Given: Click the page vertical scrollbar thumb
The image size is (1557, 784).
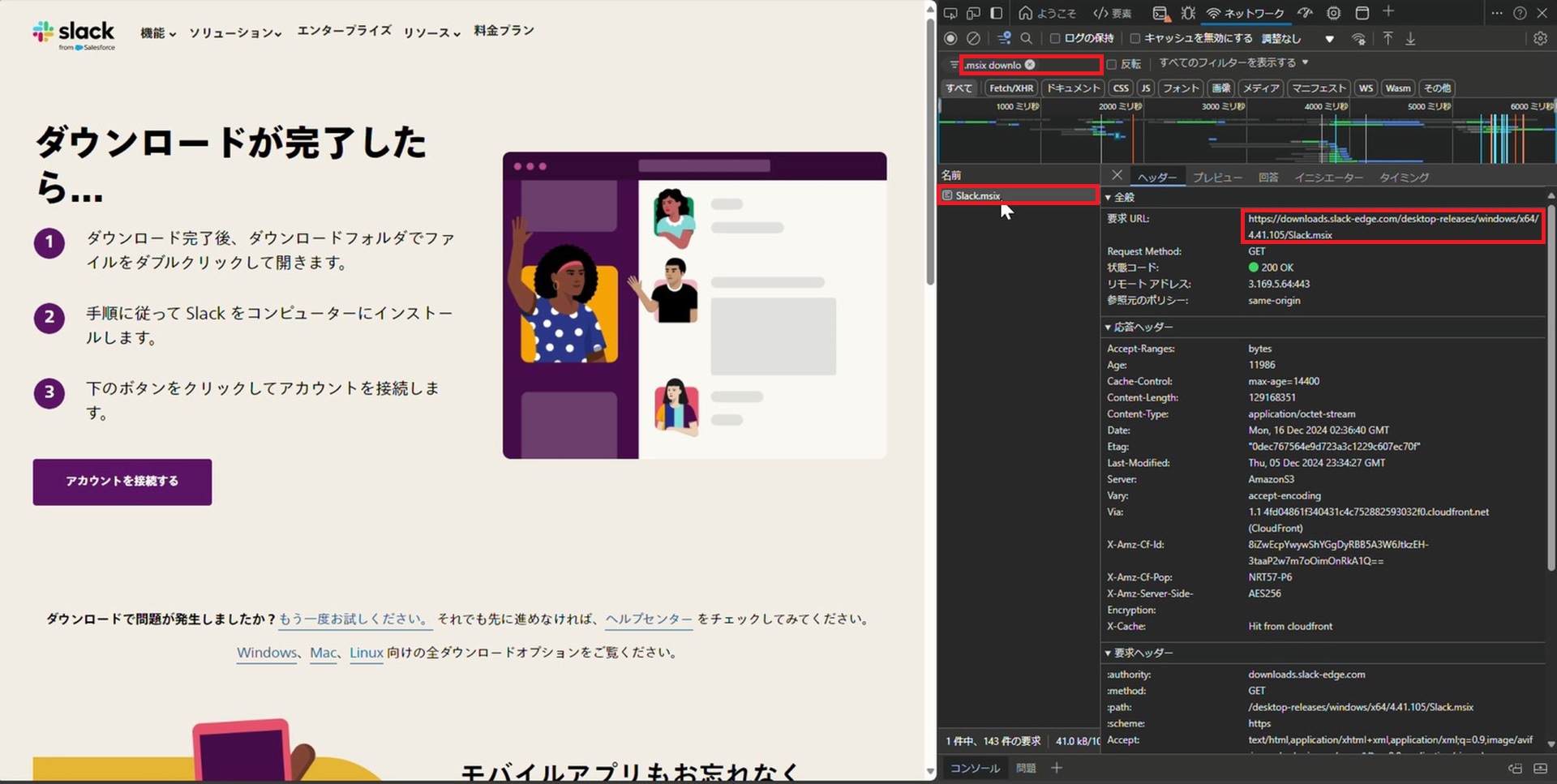Looking at the screenshot, I should pos(931,150).
